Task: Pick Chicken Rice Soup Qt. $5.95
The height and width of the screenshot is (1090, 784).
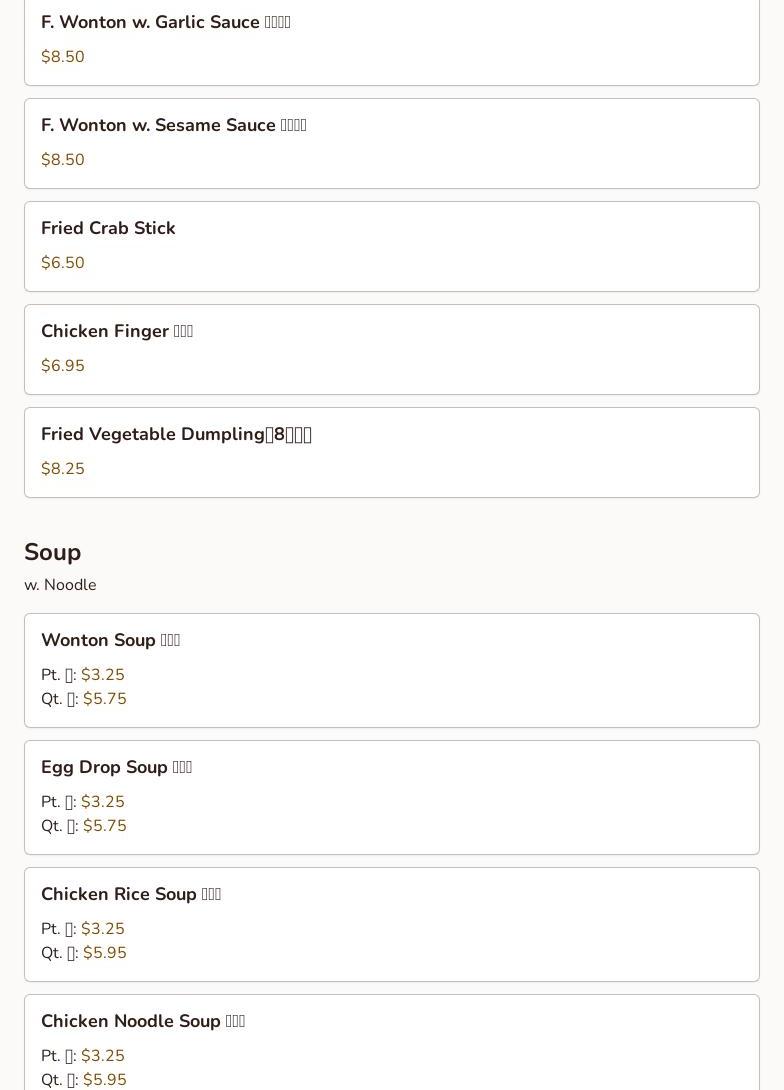Action: pos(104,953)
